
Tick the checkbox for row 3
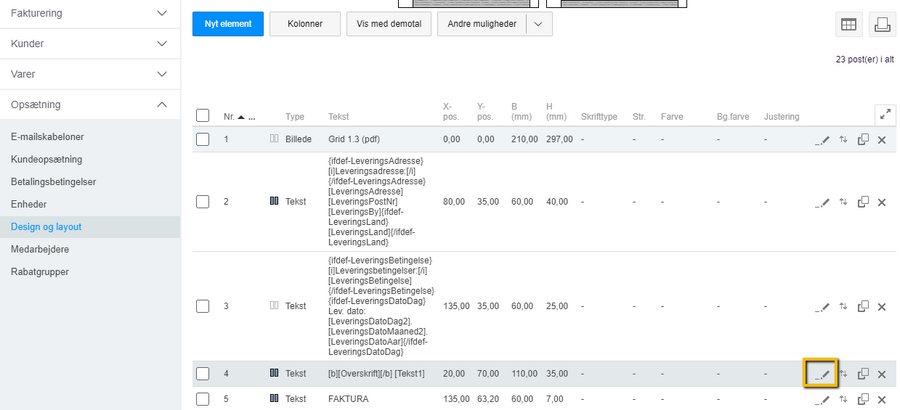(203, 306)
